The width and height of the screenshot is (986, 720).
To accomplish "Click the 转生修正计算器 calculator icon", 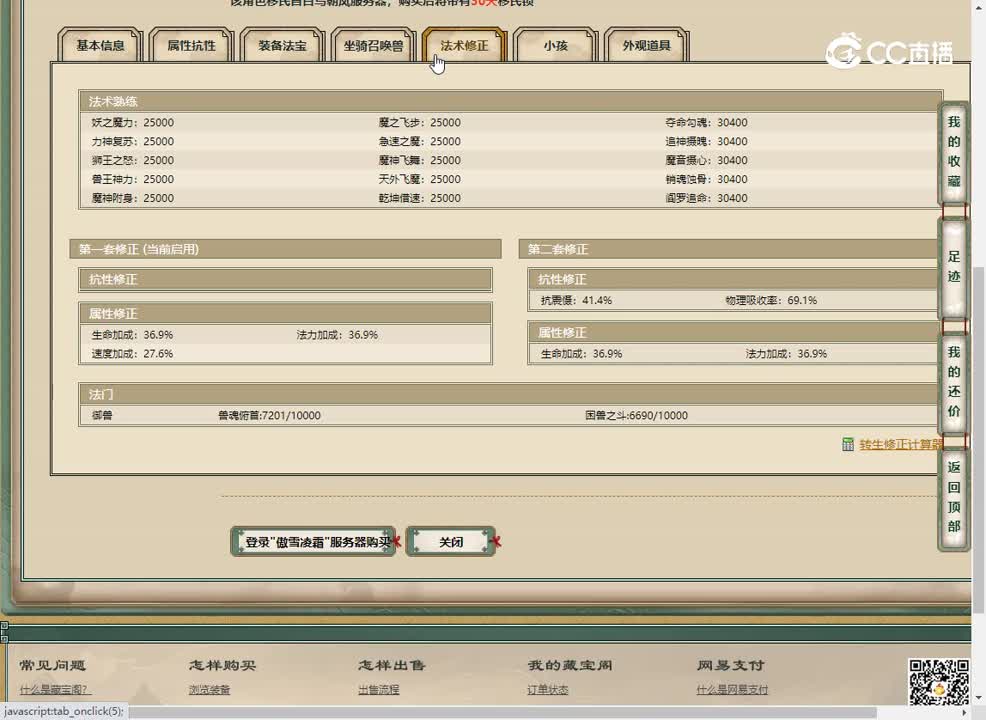I will [848, 445].
